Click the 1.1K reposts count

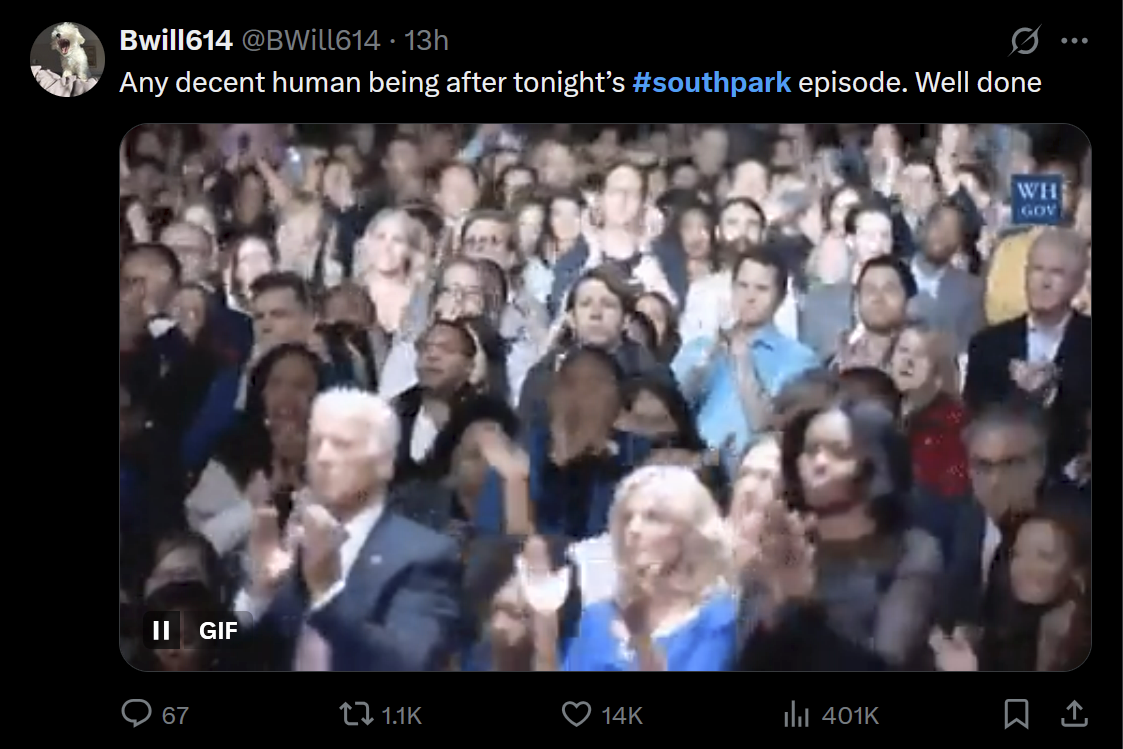(402, 715)
